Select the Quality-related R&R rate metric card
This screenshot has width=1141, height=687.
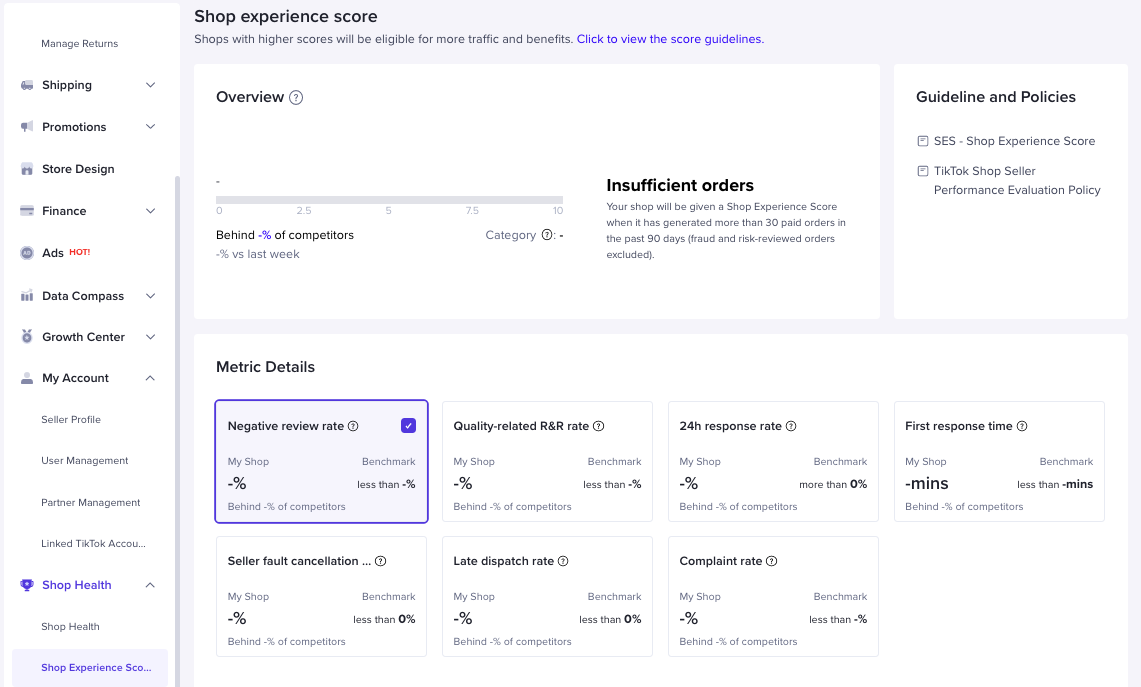click(547, 461)
